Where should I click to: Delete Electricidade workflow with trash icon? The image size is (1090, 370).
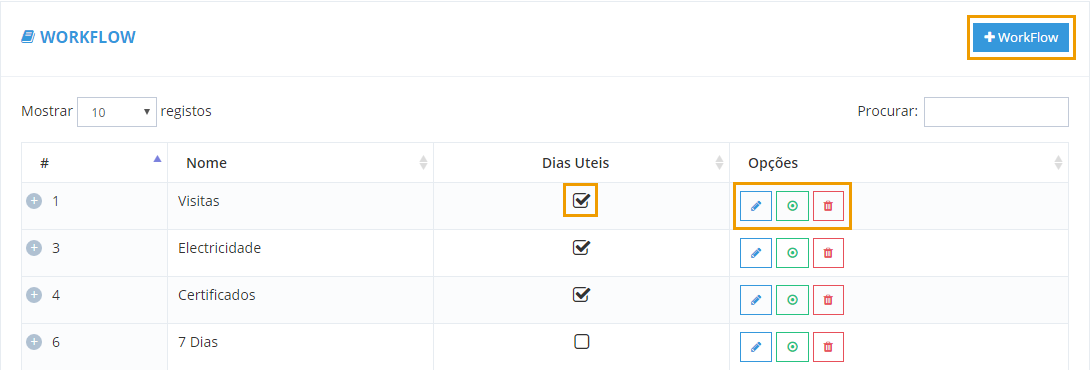point(828,253)
